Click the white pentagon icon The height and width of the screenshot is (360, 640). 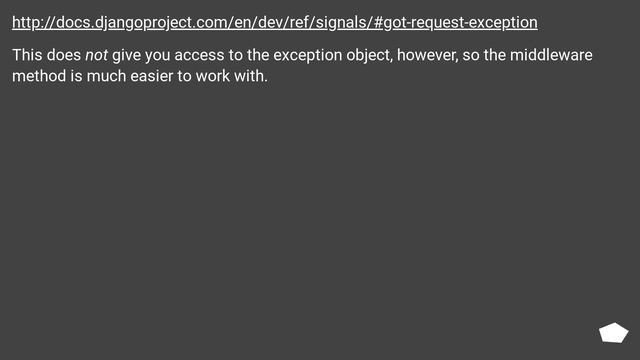pos(613,333)
